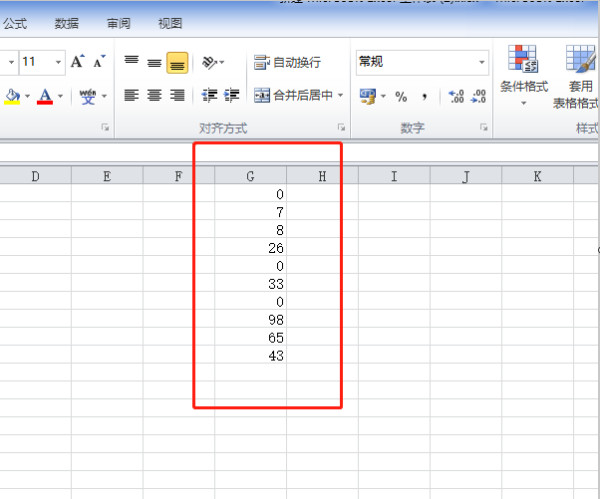Click the Increase Decimal icon
600x499 pixels.
coord(457,96)
